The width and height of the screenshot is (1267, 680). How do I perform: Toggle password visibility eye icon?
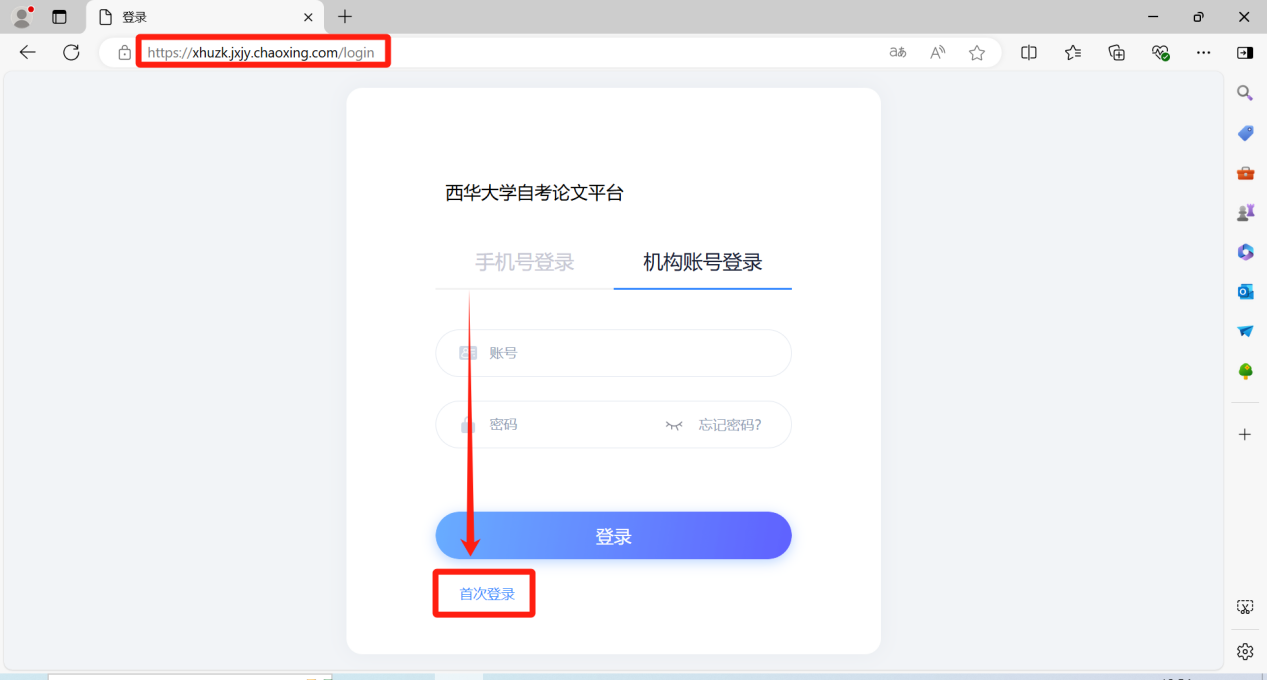coord(674,425)
